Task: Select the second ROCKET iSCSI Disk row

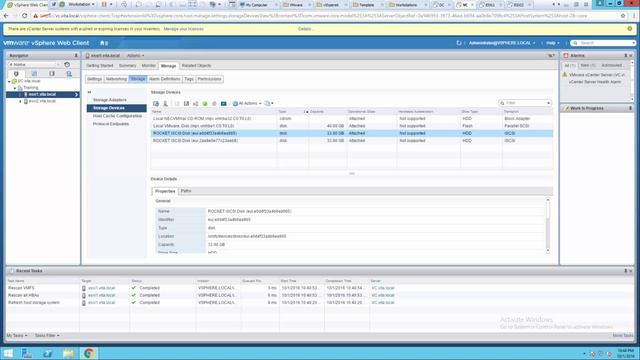Action: pyautogui.click(x=352, y=141)
